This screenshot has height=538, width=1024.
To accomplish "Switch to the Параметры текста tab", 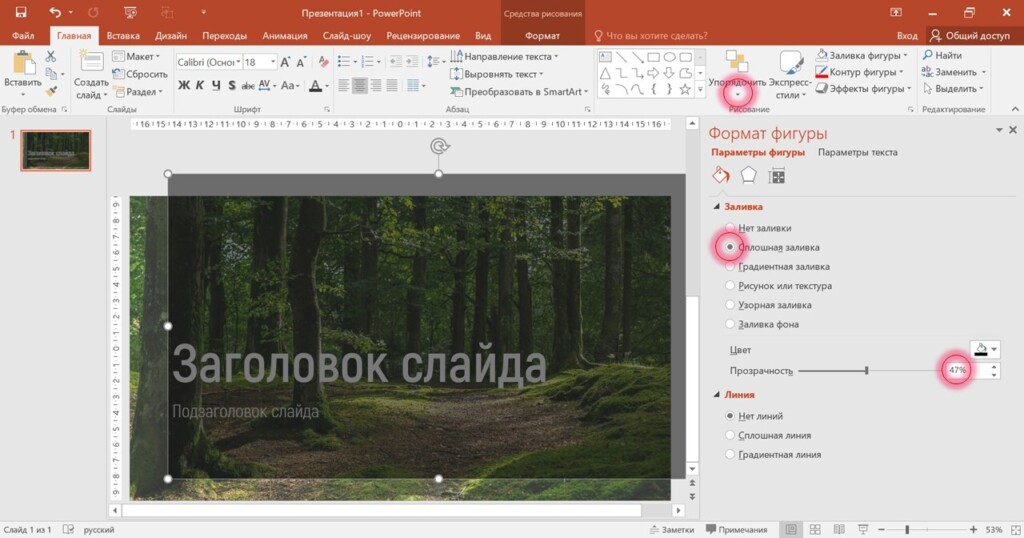I will 857,153.
